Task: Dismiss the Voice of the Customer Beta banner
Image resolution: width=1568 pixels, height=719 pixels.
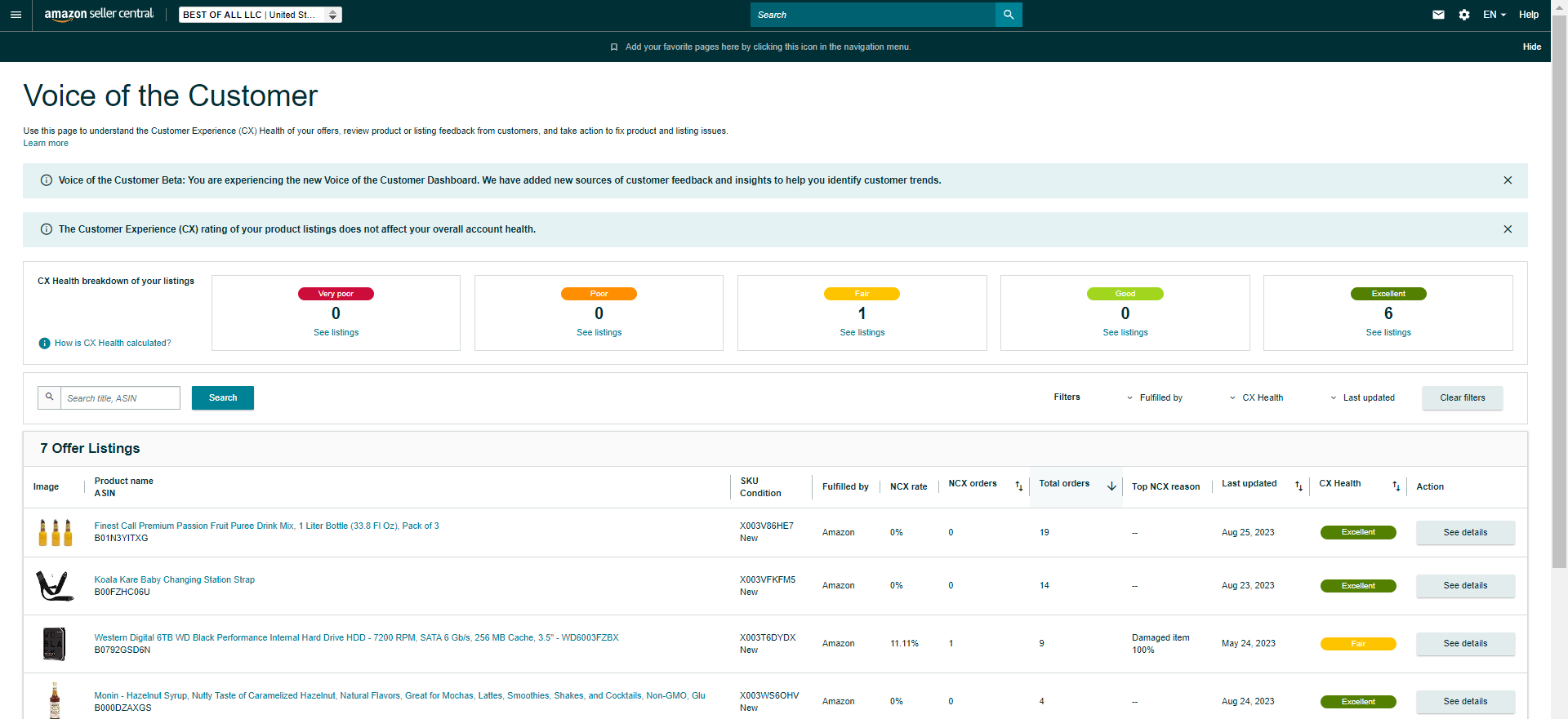Action: [x=1508, y=180]
